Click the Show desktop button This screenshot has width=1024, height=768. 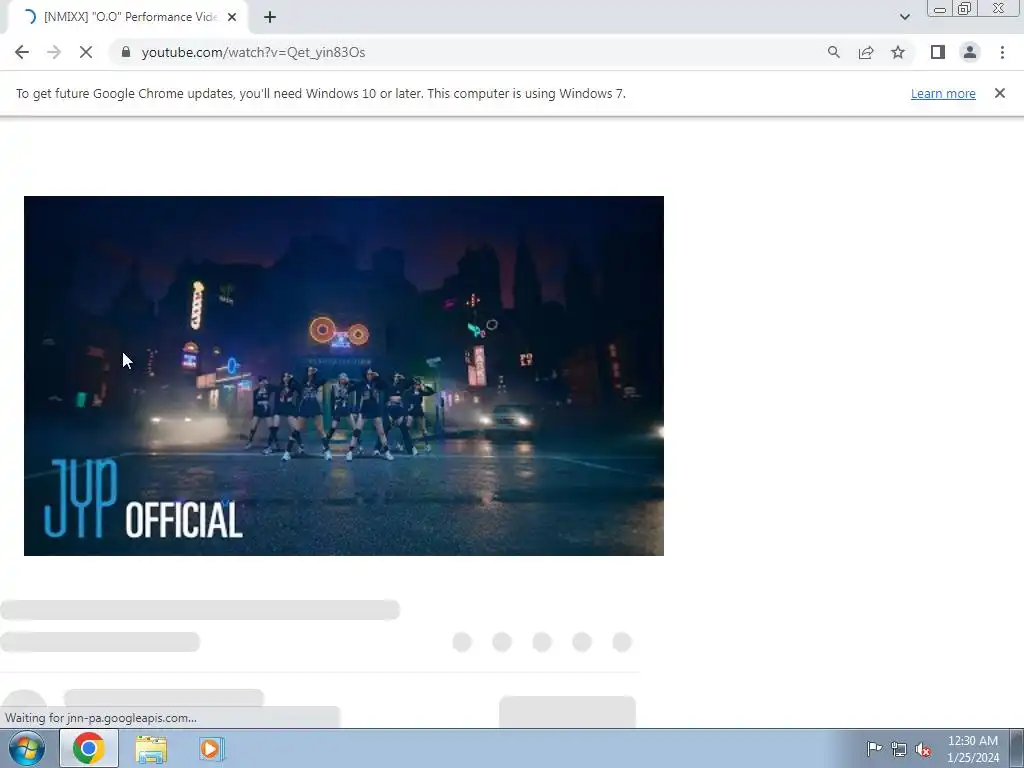(x=1017, y=748)
